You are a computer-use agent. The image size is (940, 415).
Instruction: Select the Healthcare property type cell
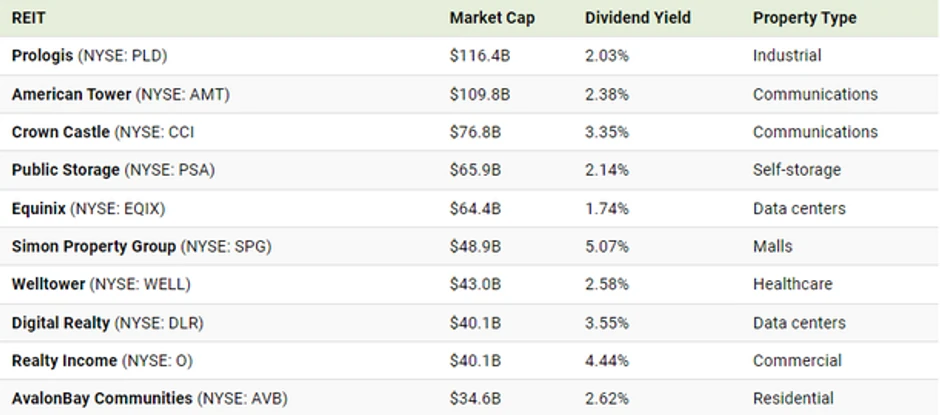[x=792, y=284]
